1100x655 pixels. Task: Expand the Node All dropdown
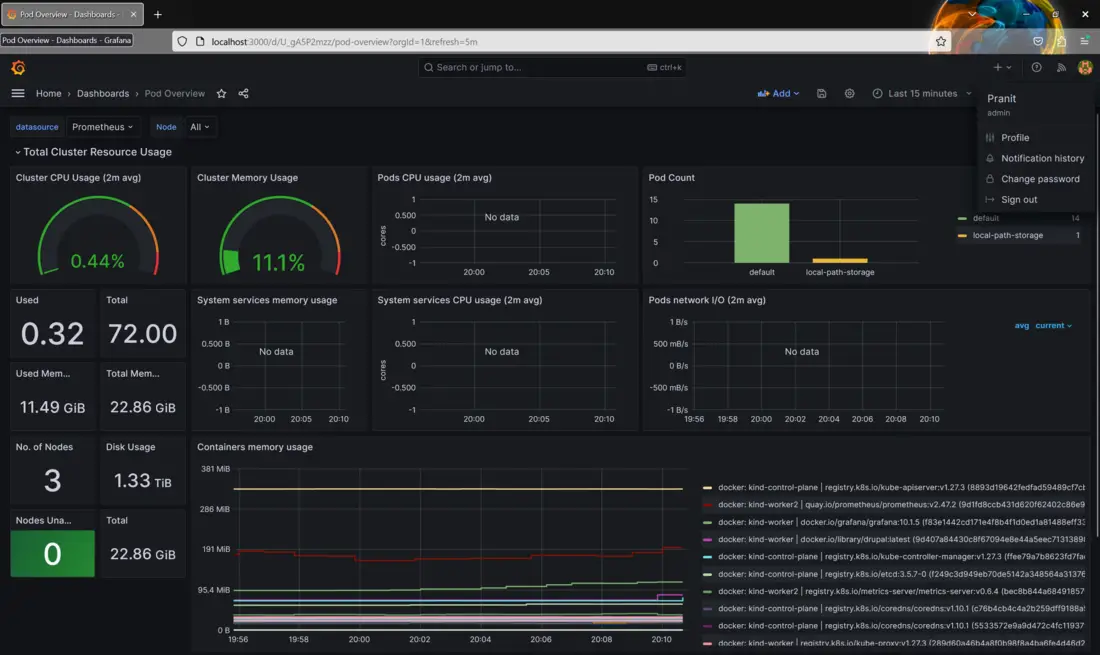[x=200, y=127]
